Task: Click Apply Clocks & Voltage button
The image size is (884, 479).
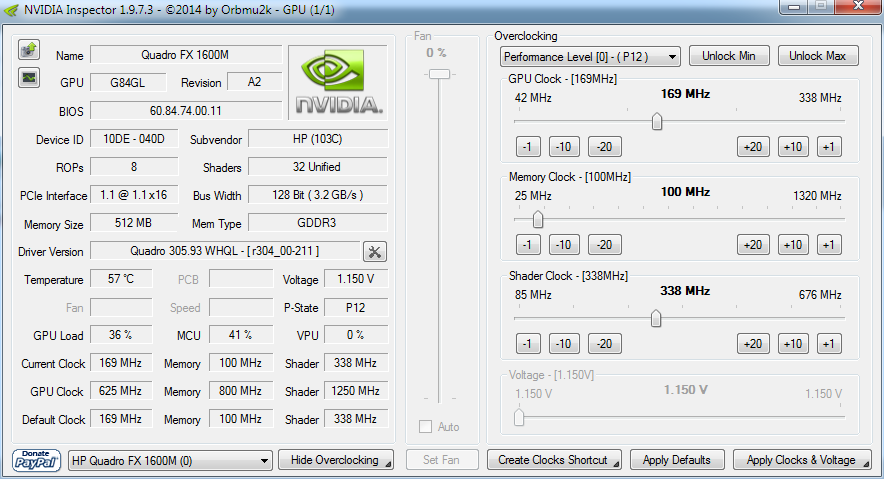Action: [802, 460]
